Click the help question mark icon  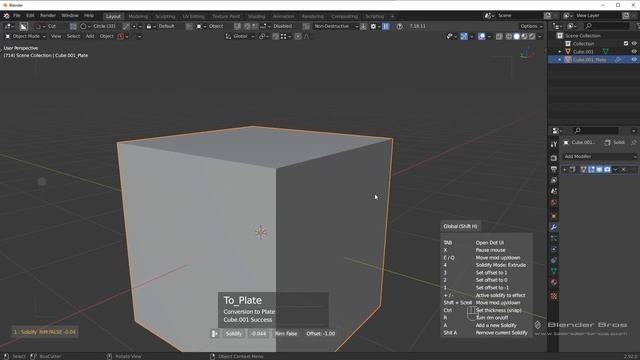pos(400,26)
